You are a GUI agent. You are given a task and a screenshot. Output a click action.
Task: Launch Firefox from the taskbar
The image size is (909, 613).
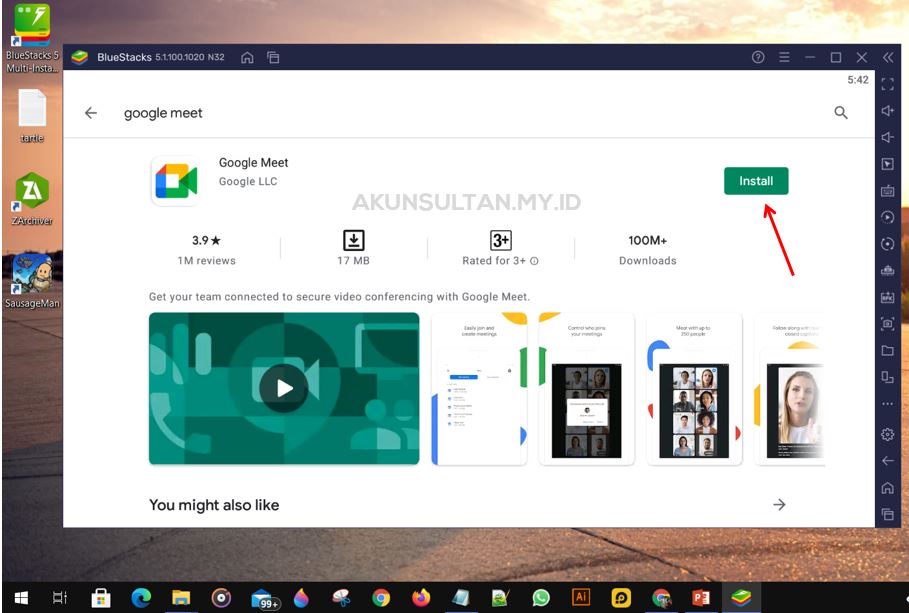coord(421,597)
